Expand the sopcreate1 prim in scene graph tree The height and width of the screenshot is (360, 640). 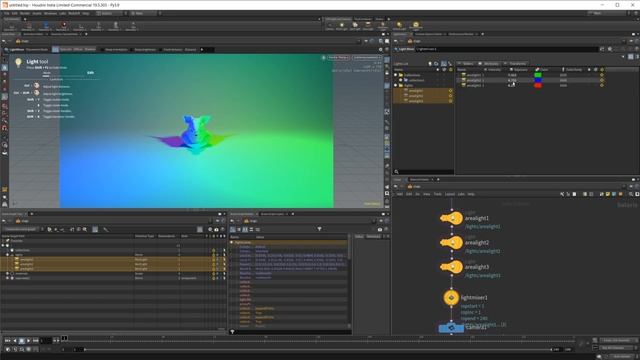tap(7, 278)
